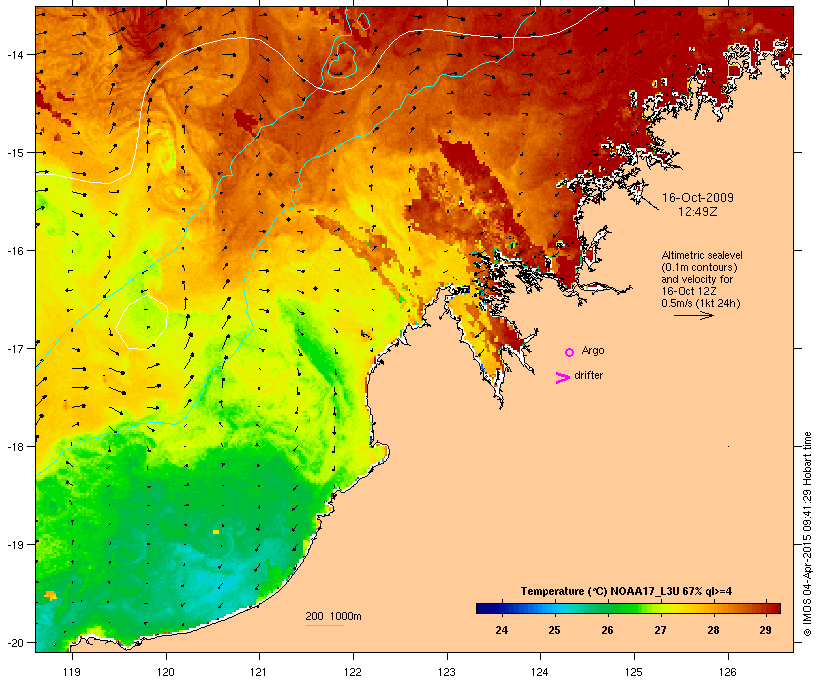The image size is (820, 680).
Task: Click the colorbar tick label 25
Action: (x=554, y=630)
